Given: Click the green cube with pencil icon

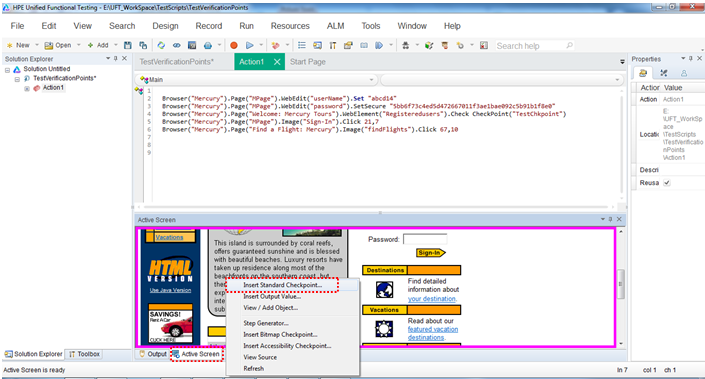Looking at the screenshot, I should pos(429,45).
